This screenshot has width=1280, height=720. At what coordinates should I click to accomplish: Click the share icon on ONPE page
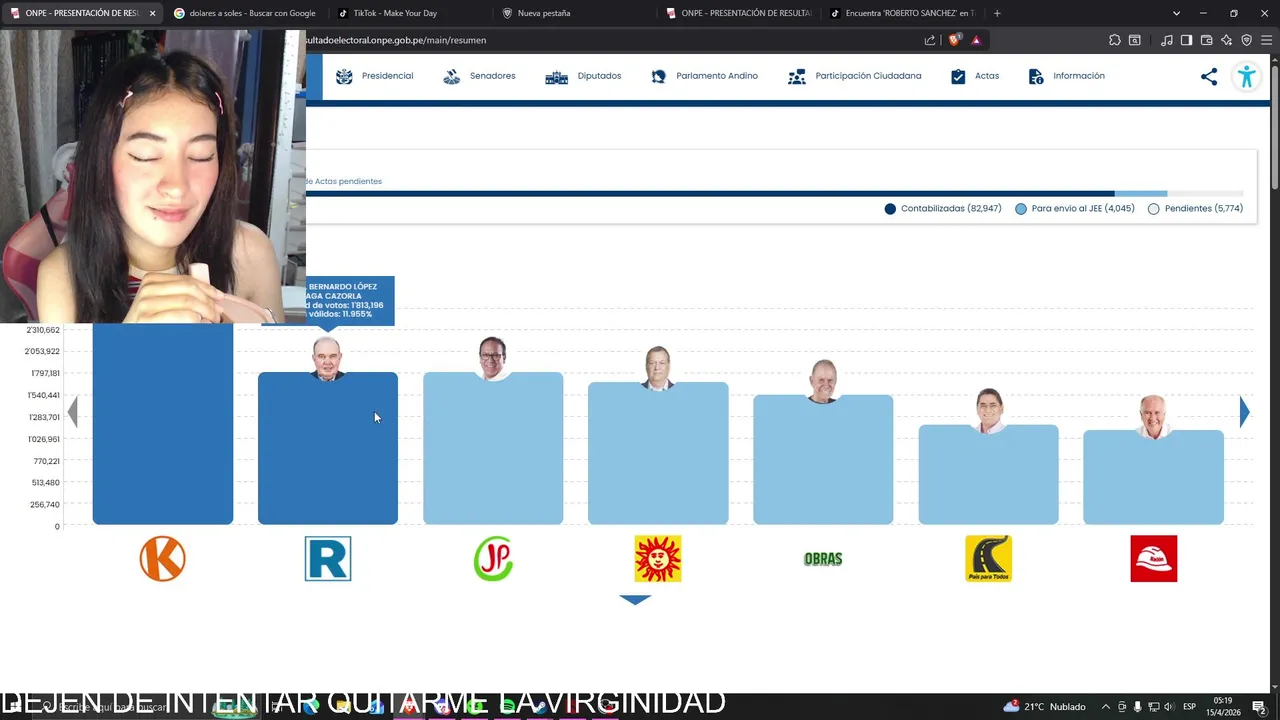[1209, 77]
